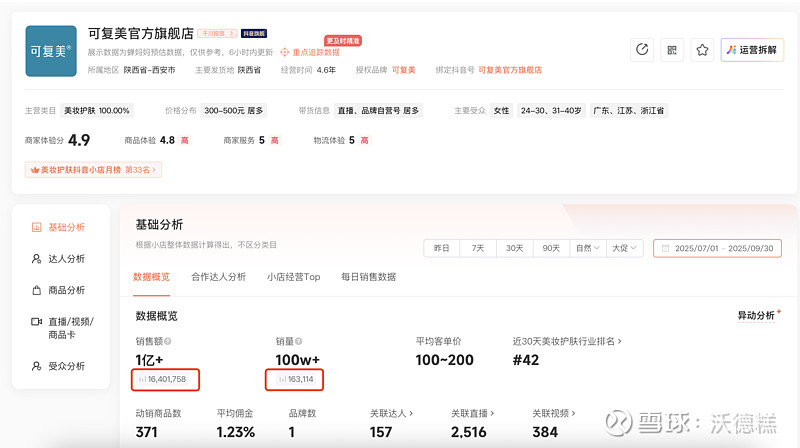Open bound Douyin account 可复美官方旗舰店 link
Image resolution: width=800 pixels, height=448 pixels.
(510, 70)
